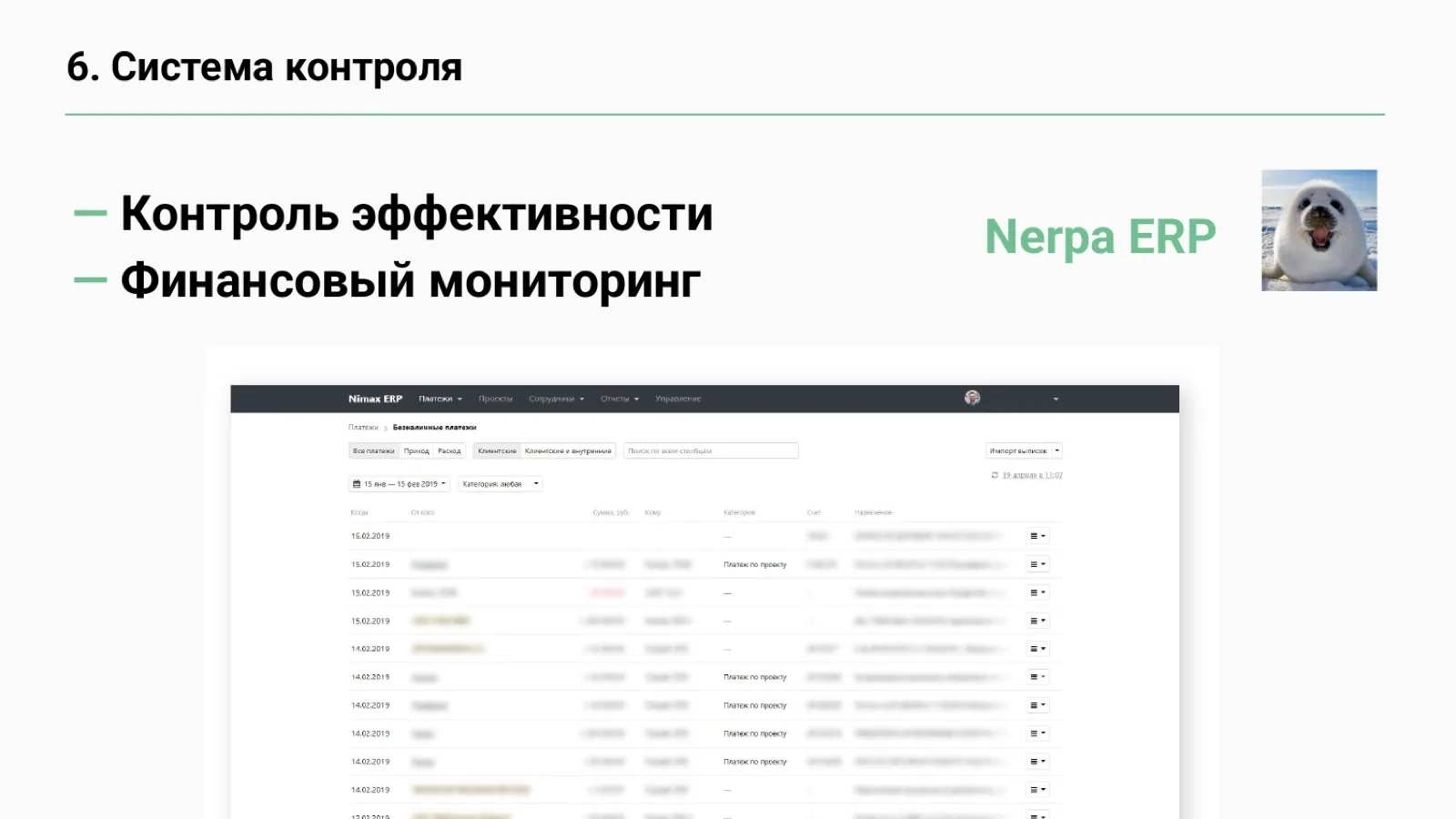The height and width of the screenshot is (819, 1456).
Task: Select the Клиентские filter
Action: (x=497, y=450)
